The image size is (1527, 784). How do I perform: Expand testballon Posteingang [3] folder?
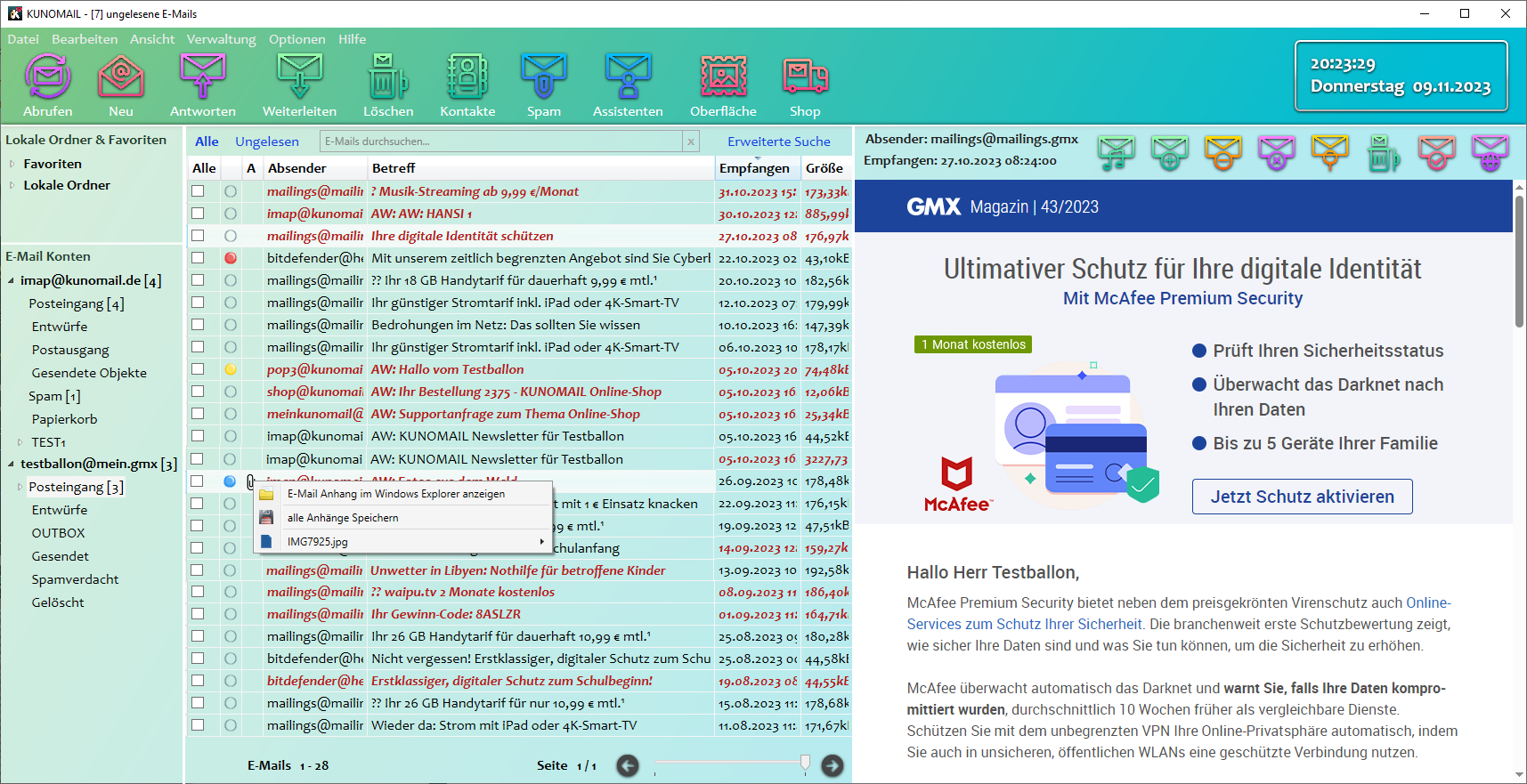point(20,487)
